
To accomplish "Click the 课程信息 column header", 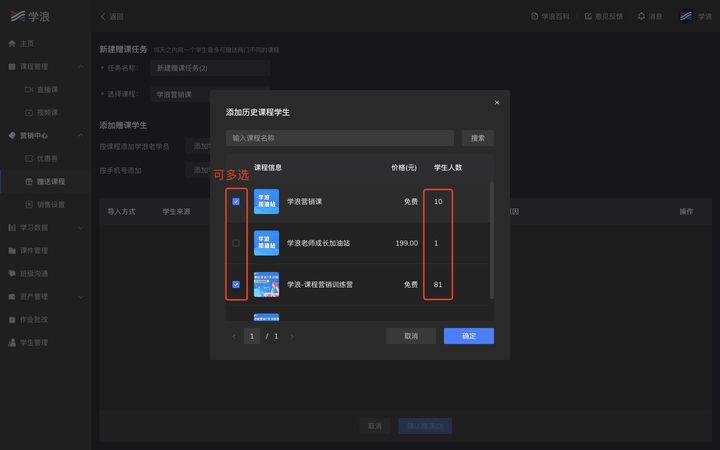I will point(268,168).
